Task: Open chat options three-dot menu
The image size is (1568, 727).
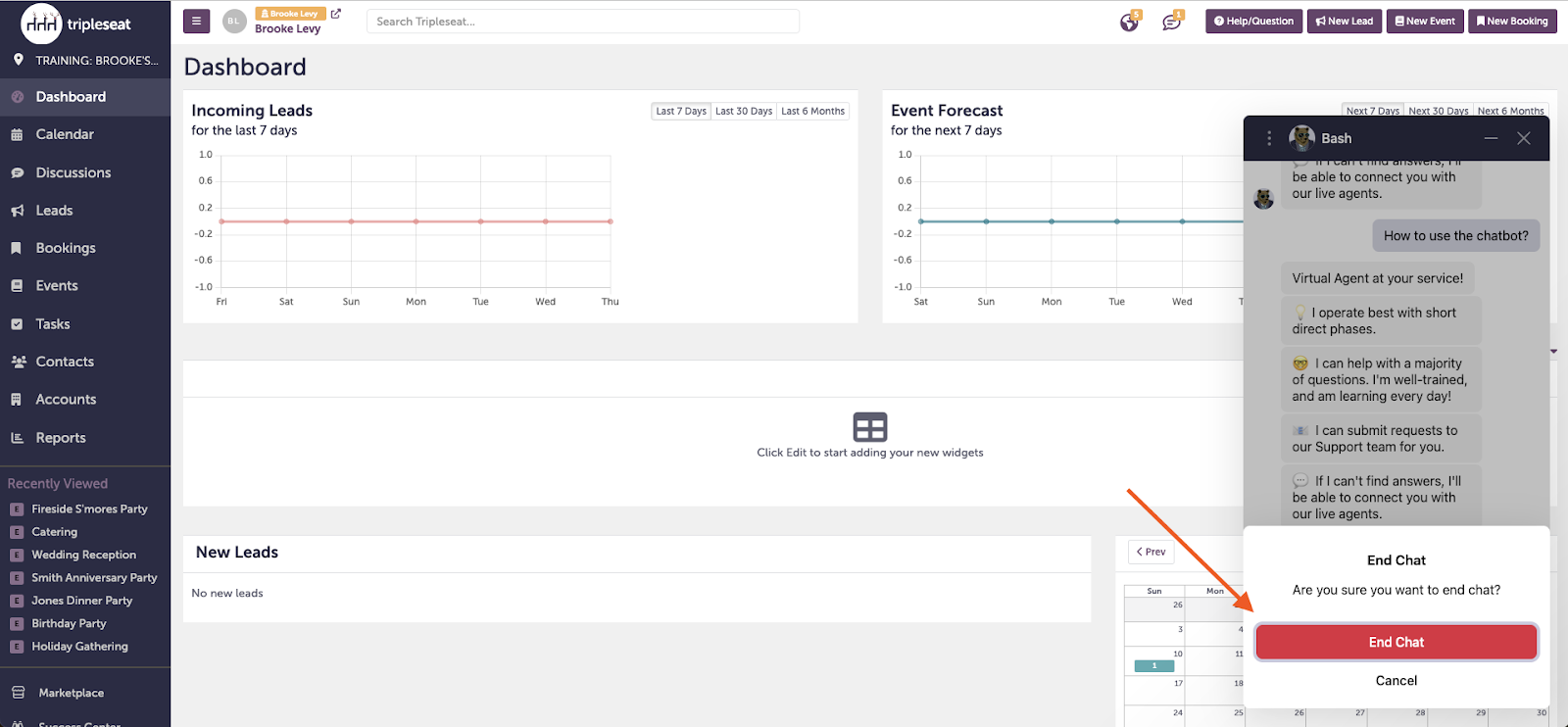Action: [x=1269, y=138]
